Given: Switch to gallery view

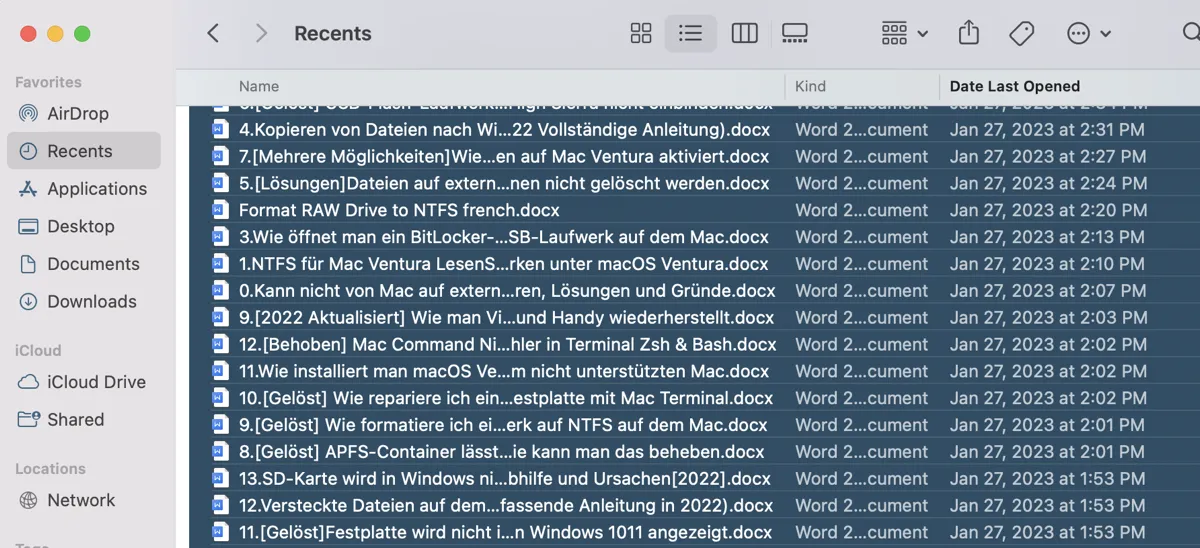Looking at the screenshot, I should [x=794, y=33].
